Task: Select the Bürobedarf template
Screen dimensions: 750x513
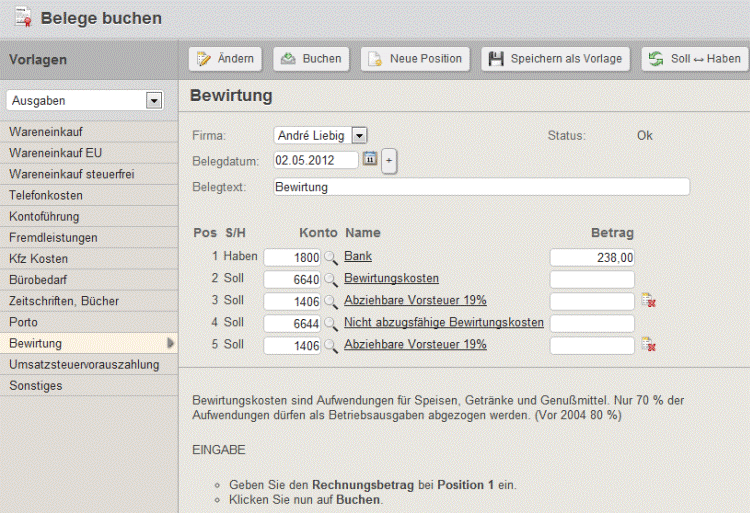Action: (x=89, y=280)
